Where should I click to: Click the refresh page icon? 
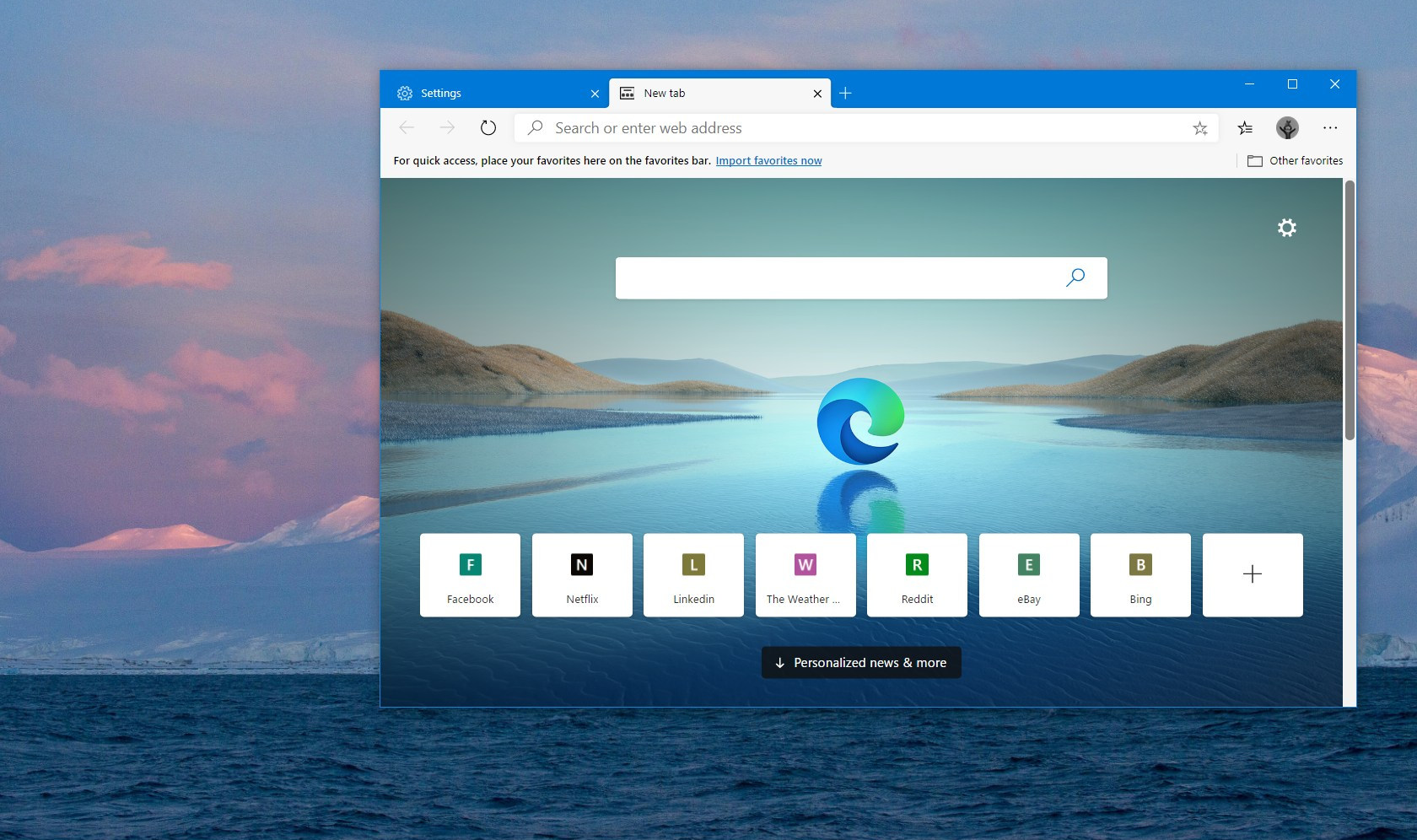(488, 128)
